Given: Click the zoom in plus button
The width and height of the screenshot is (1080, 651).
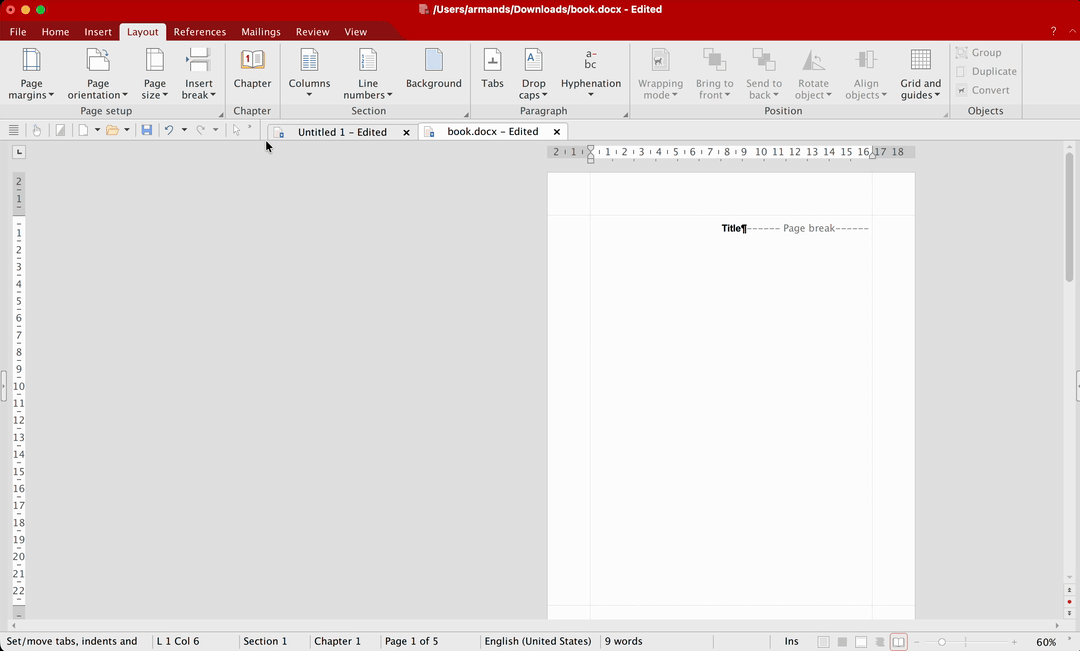Looking at the screenshot, I should [x=1014, y=641].
